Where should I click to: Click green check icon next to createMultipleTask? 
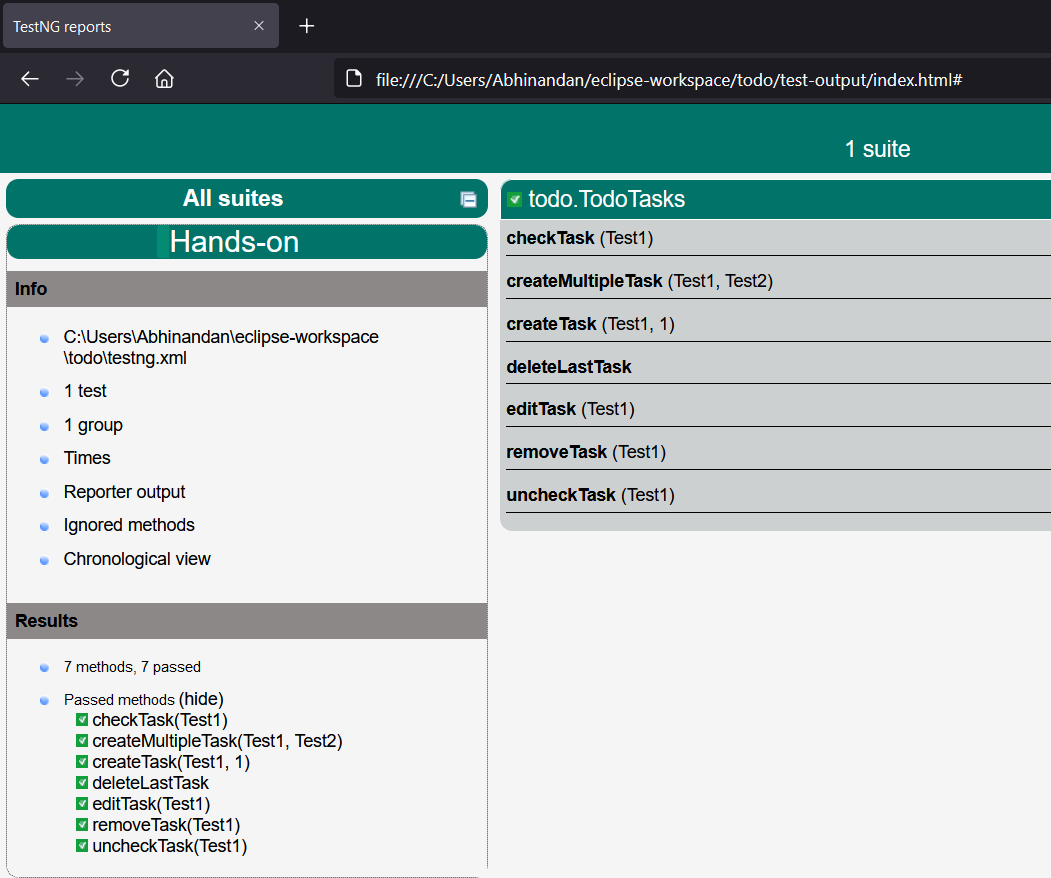pyautogui.click(x=82, y=741)
